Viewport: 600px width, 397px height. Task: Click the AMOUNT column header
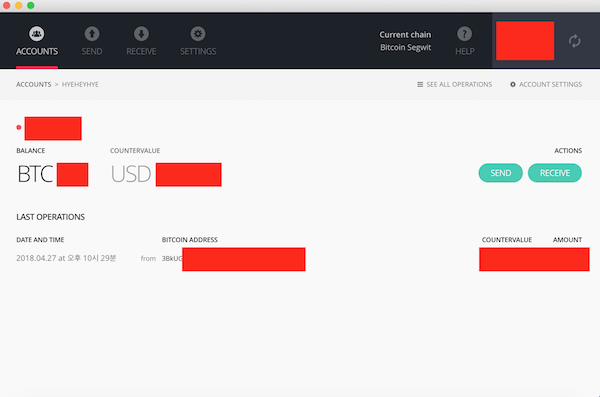567,240
